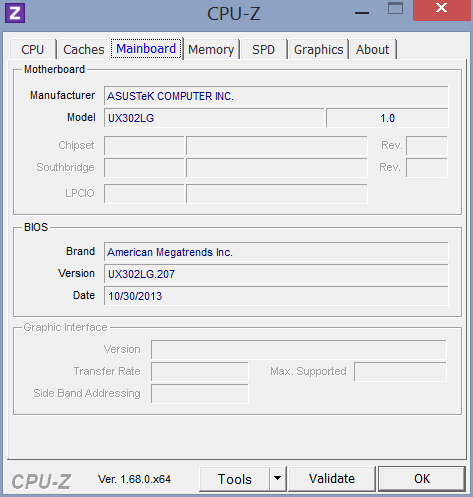Open the Tools dropdown arrow
The height and width of the screenshot is (497, 473).
(x=277, y=479)
